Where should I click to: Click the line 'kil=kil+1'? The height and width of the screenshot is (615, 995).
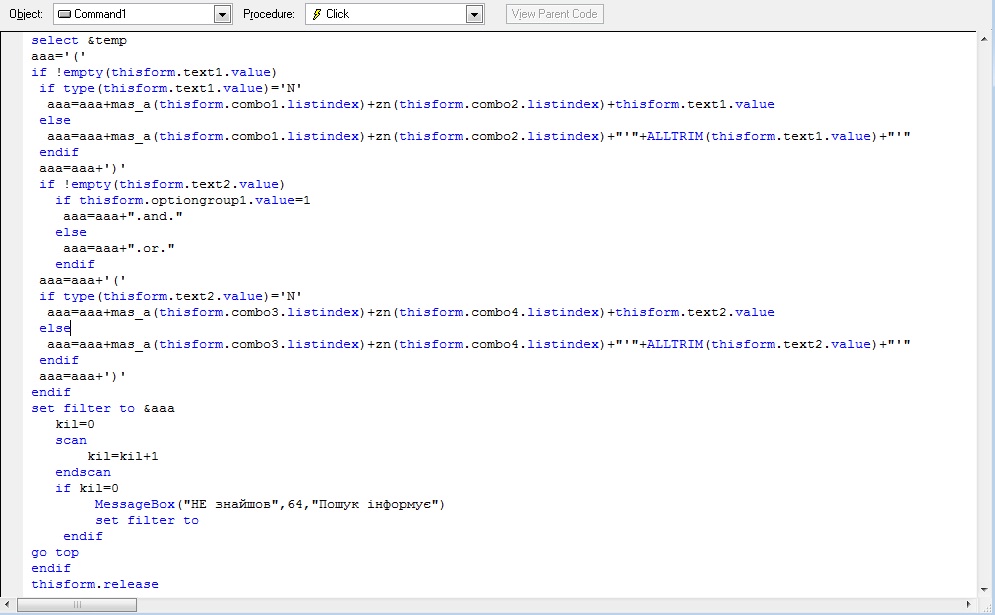point(123,456)
